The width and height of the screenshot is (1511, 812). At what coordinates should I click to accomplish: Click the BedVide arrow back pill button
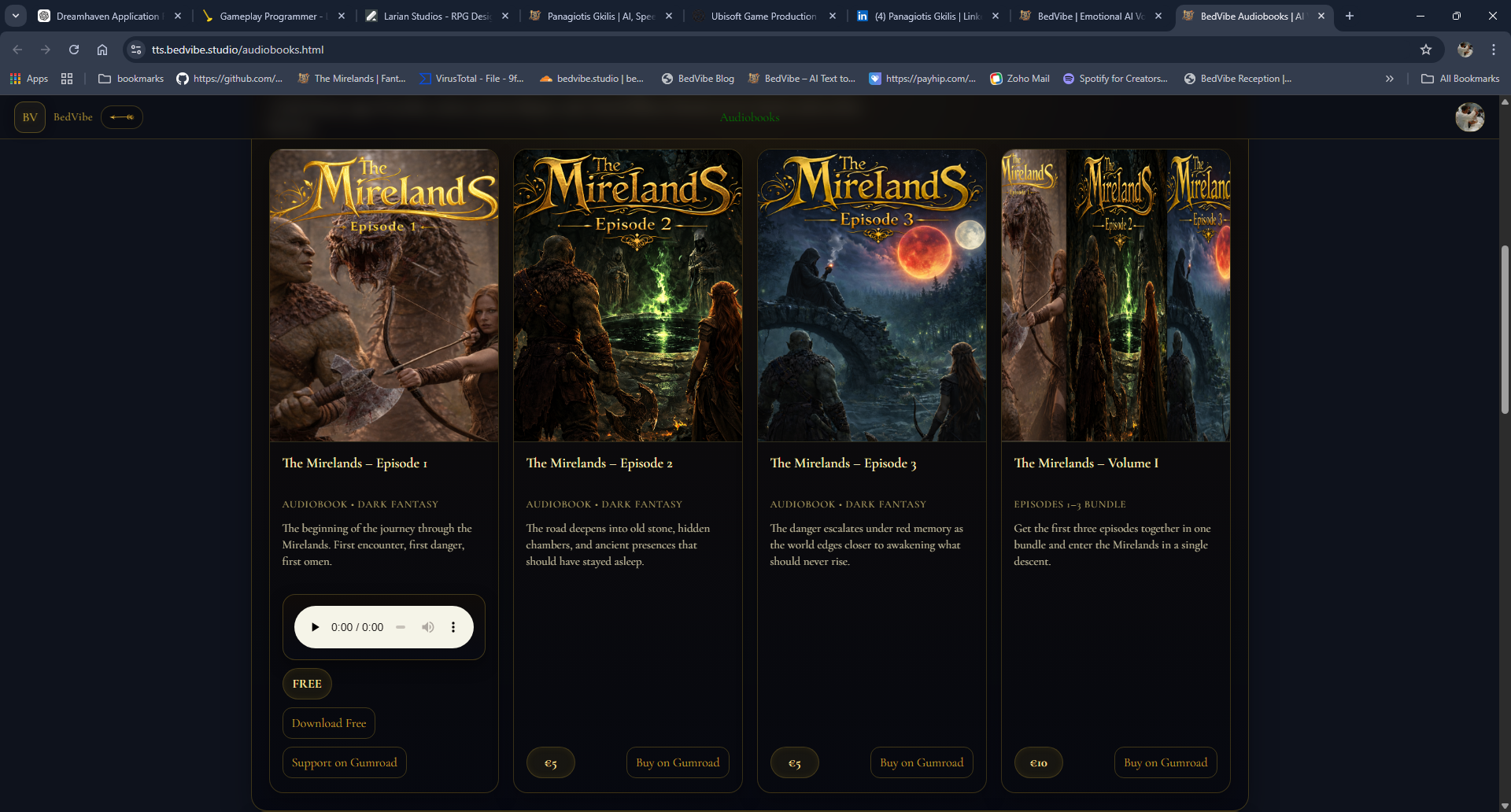[x=122, y=117]
